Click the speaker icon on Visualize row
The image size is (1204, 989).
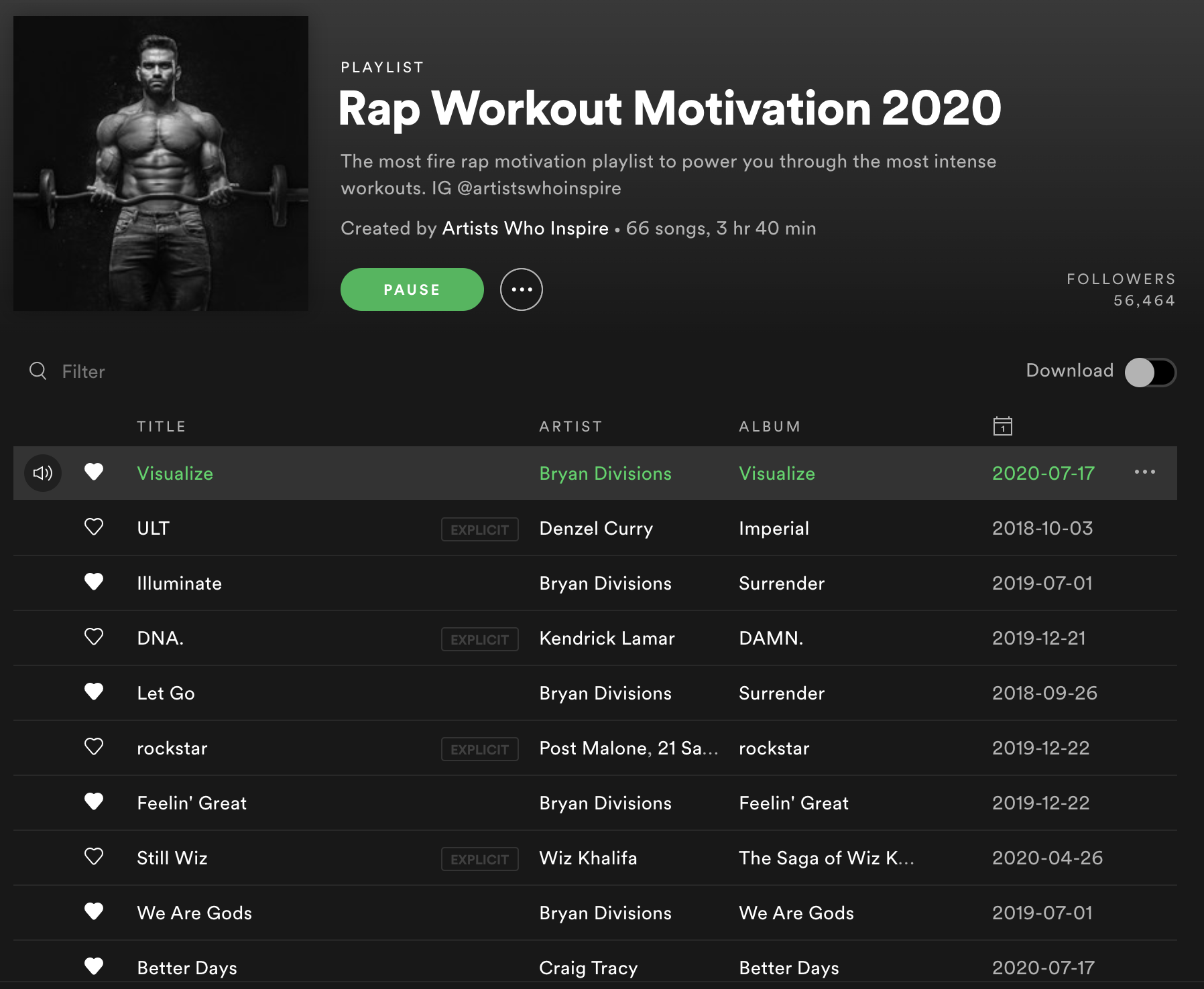point(43,473)
